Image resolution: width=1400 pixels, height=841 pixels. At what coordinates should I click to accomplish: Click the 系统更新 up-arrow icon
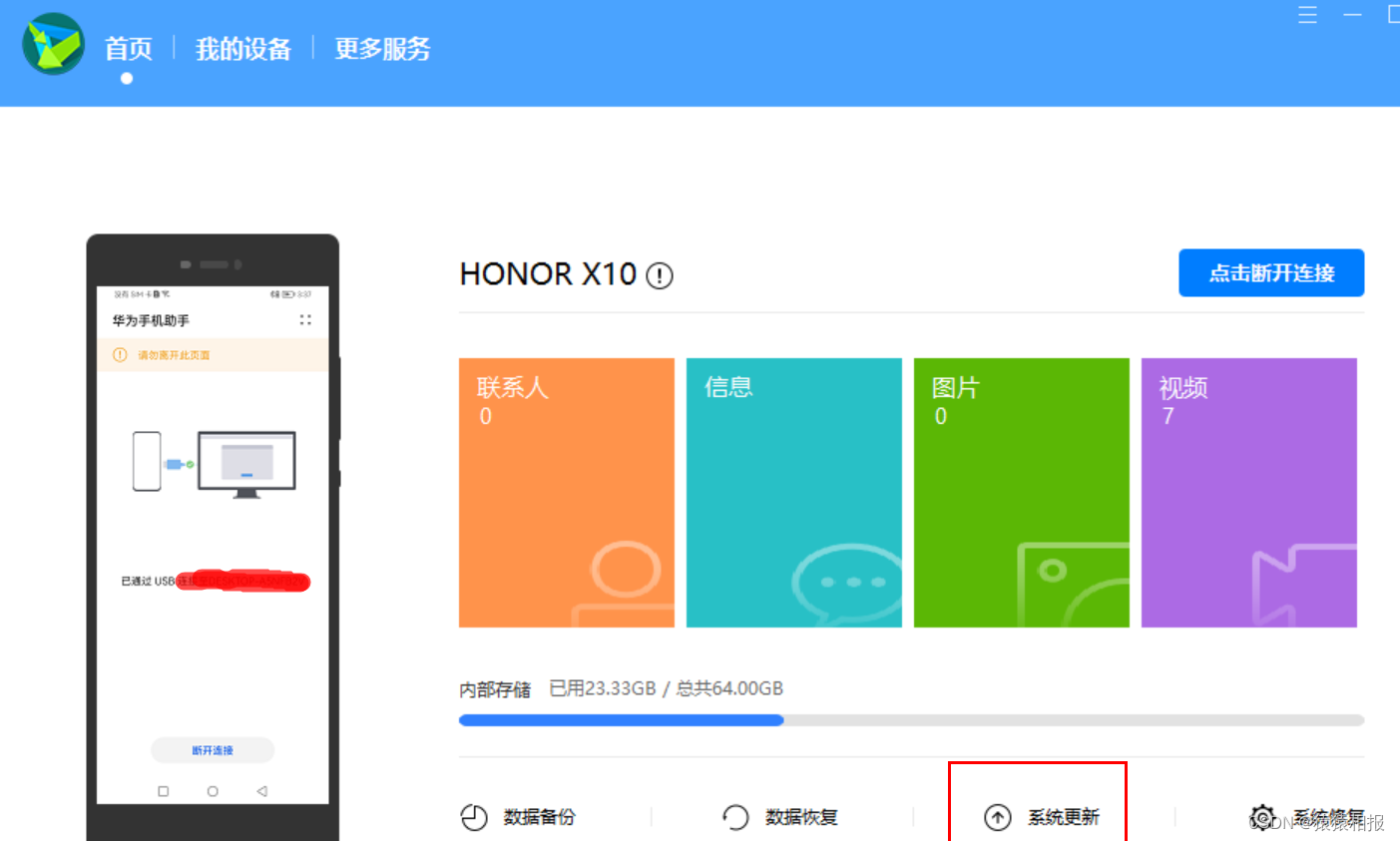[x=998, y=818]
